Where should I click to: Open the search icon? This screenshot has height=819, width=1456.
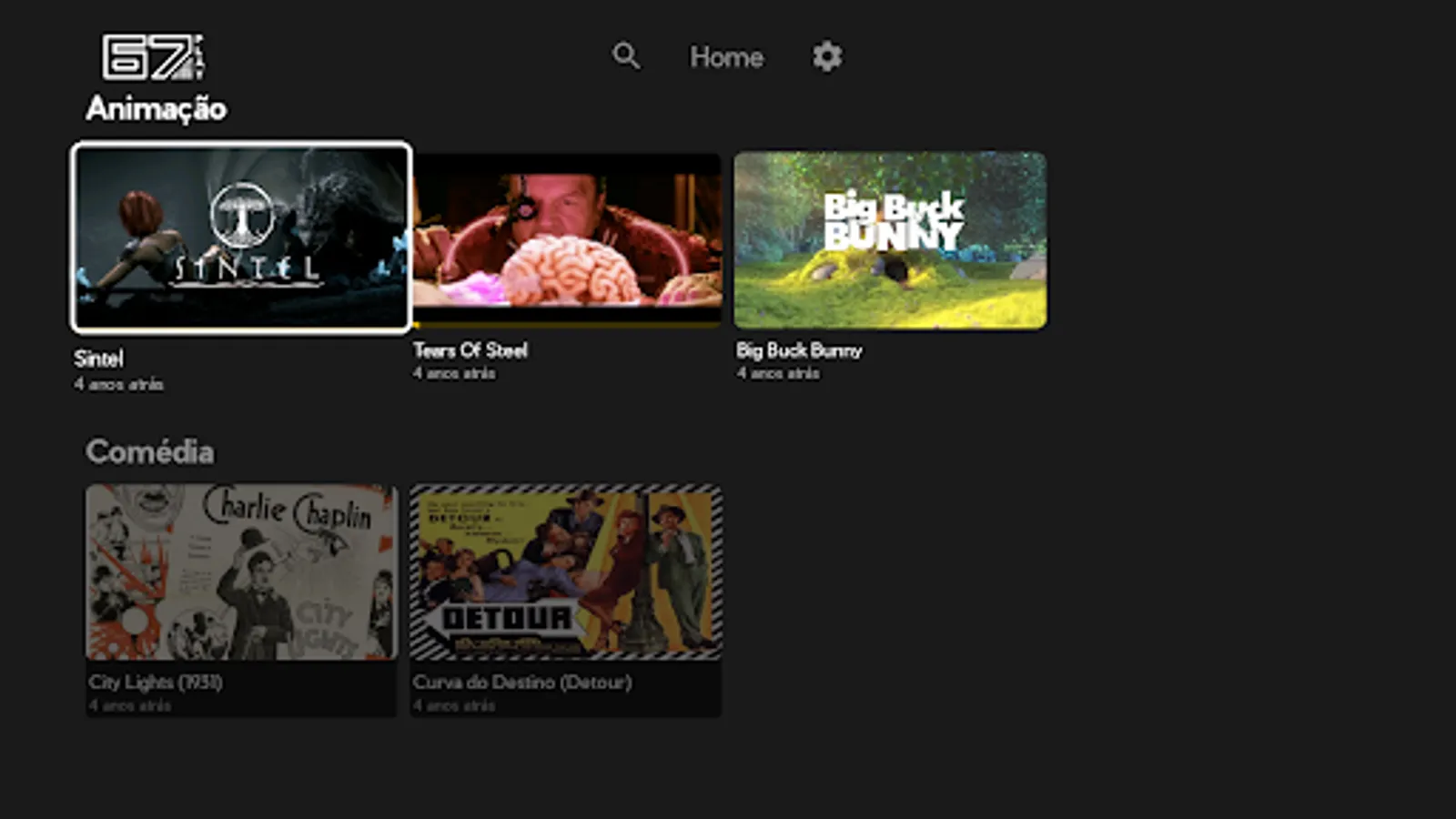(626, 56)
